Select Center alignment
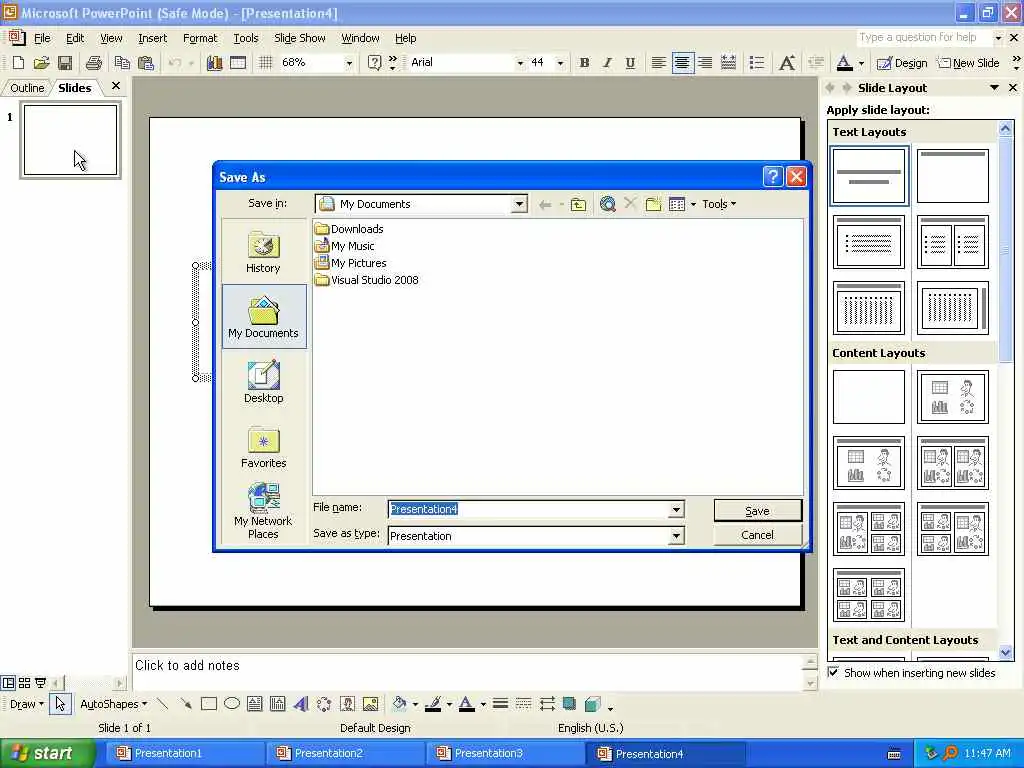Screen dimensions: 1024x768 point(682,63)
